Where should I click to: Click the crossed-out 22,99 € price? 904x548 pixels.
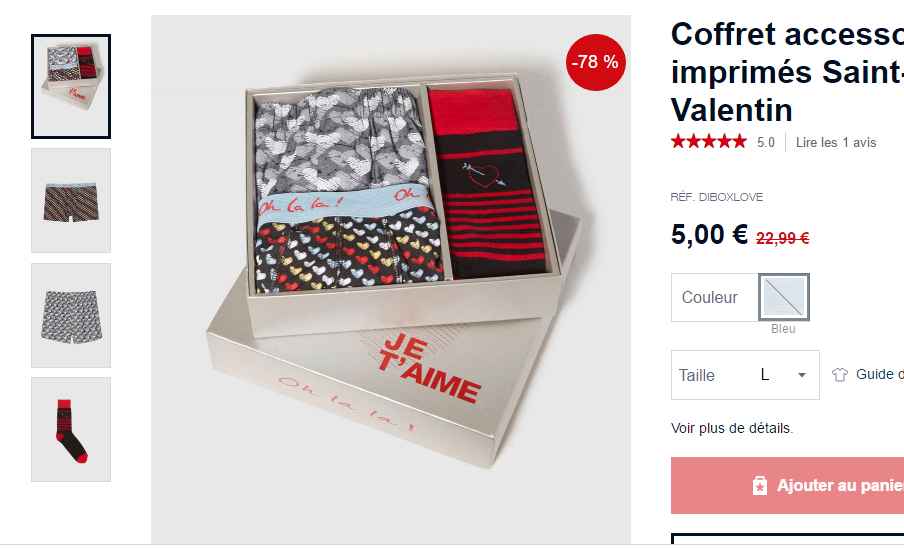(782, 238)
